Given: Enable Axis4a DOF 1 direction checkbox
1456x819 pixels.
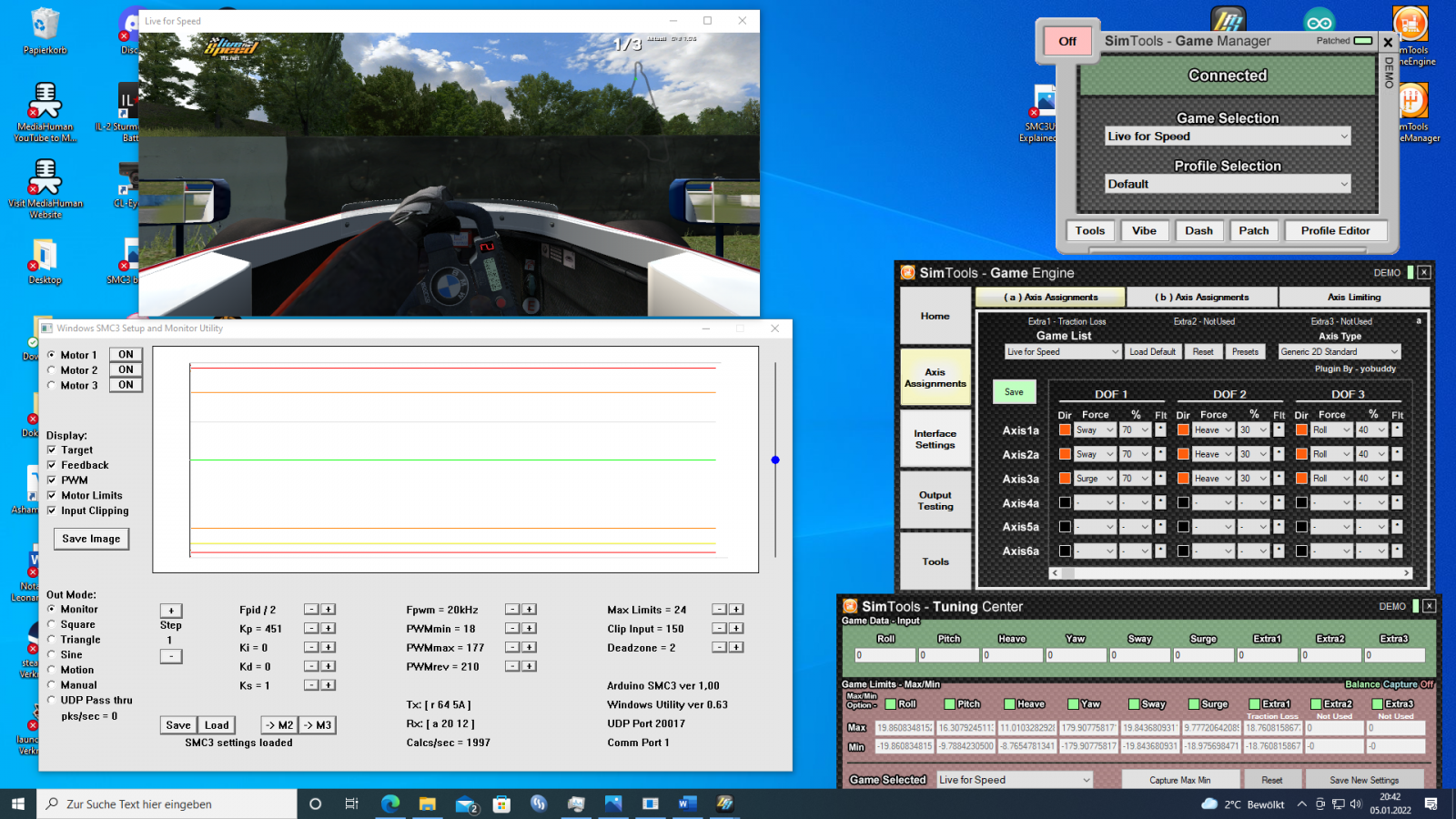Looking at the screenshot, I should (x=1065, y=502).
